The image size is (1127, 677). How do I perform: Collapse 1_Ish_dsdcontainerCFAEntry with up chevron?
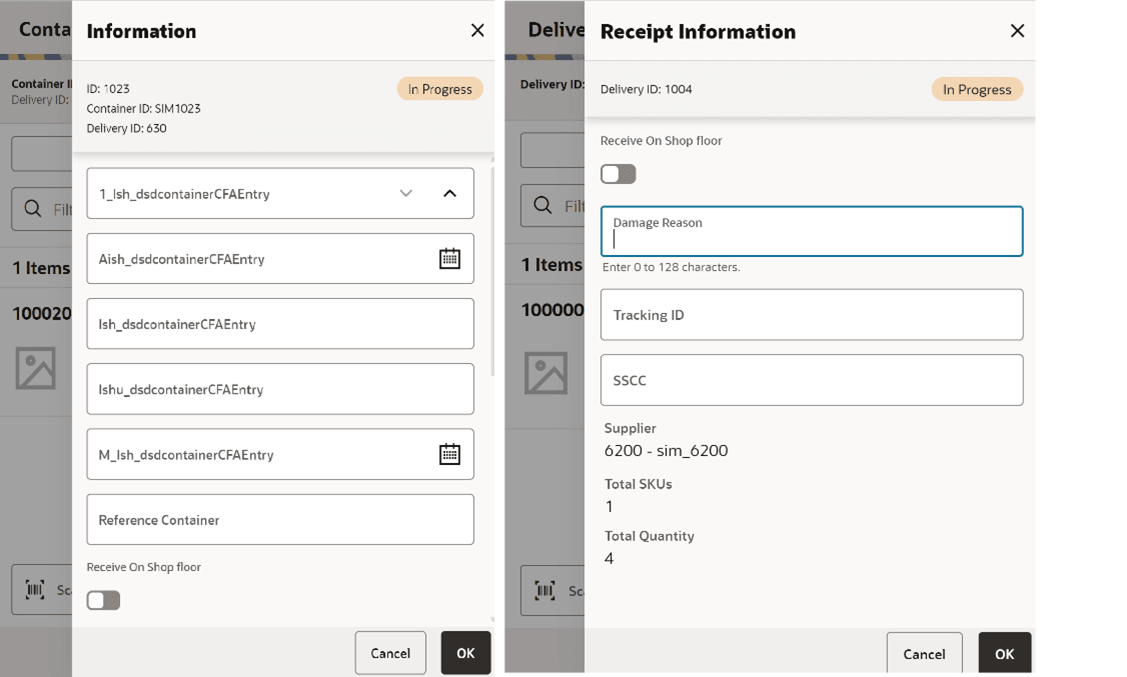(x=450, y=193)
